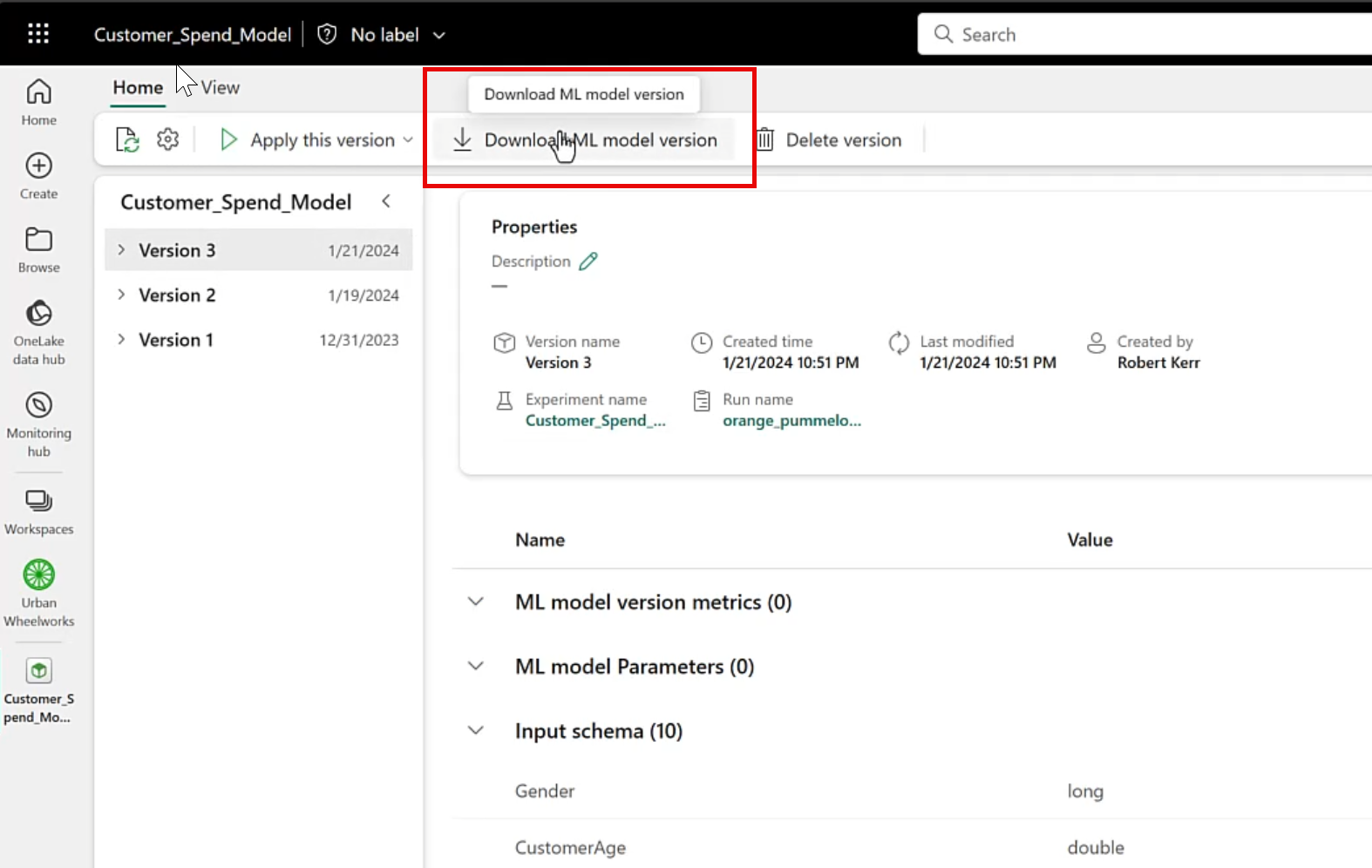Collapse the ML model version metrics section
1372x868 pixels.
(x=476, y=602)
